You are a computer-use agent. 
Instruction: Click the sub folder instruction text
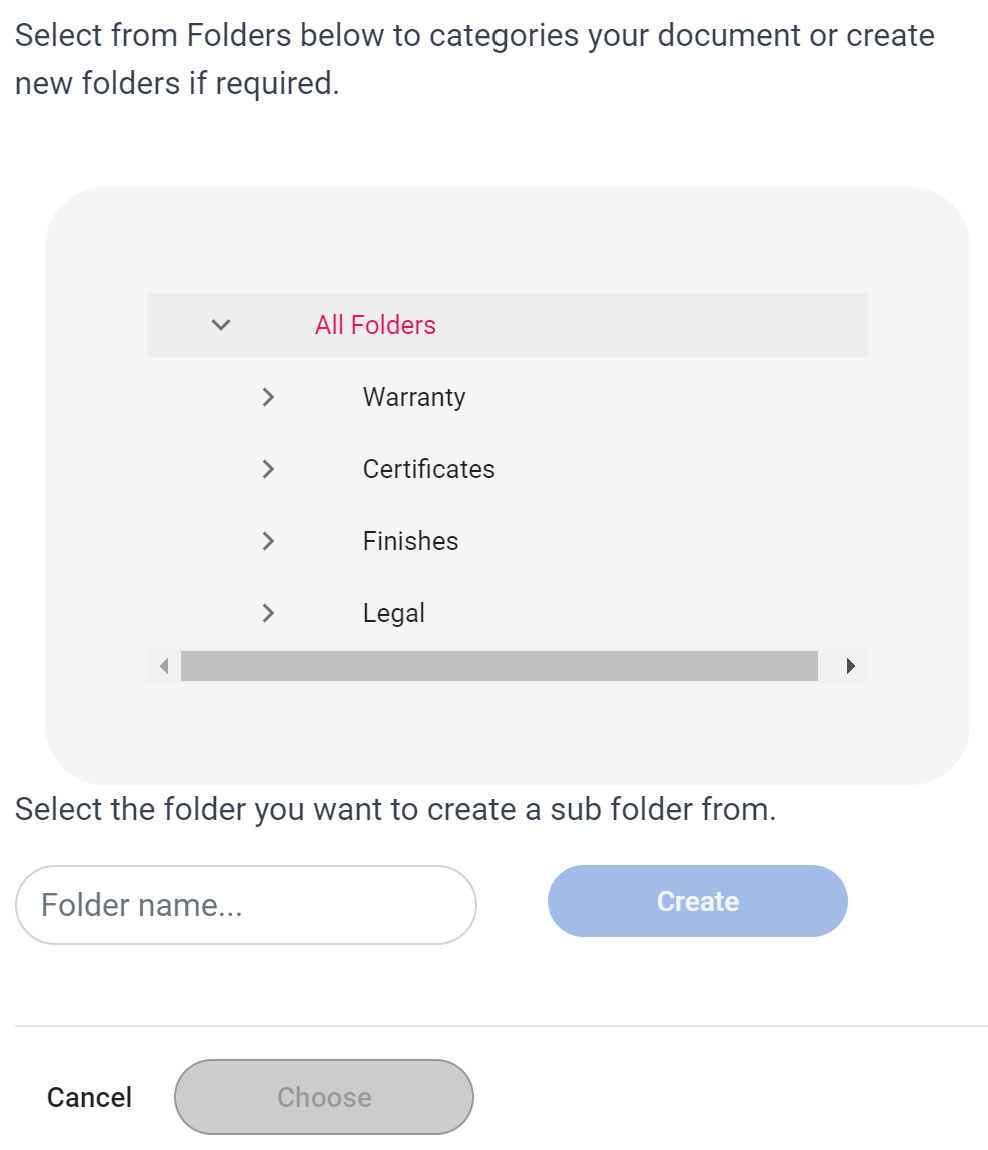pos(395,809)
